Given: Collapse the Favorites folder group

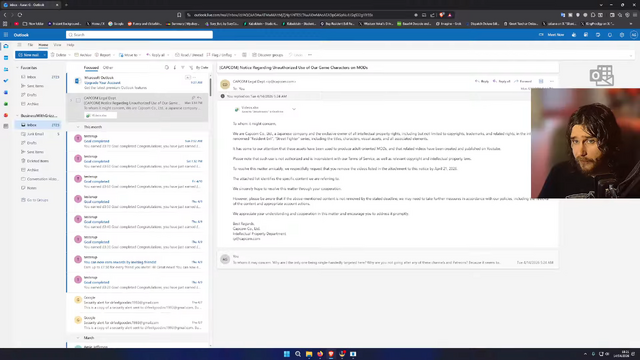Looking at the screenshot, I should (18, 68).
